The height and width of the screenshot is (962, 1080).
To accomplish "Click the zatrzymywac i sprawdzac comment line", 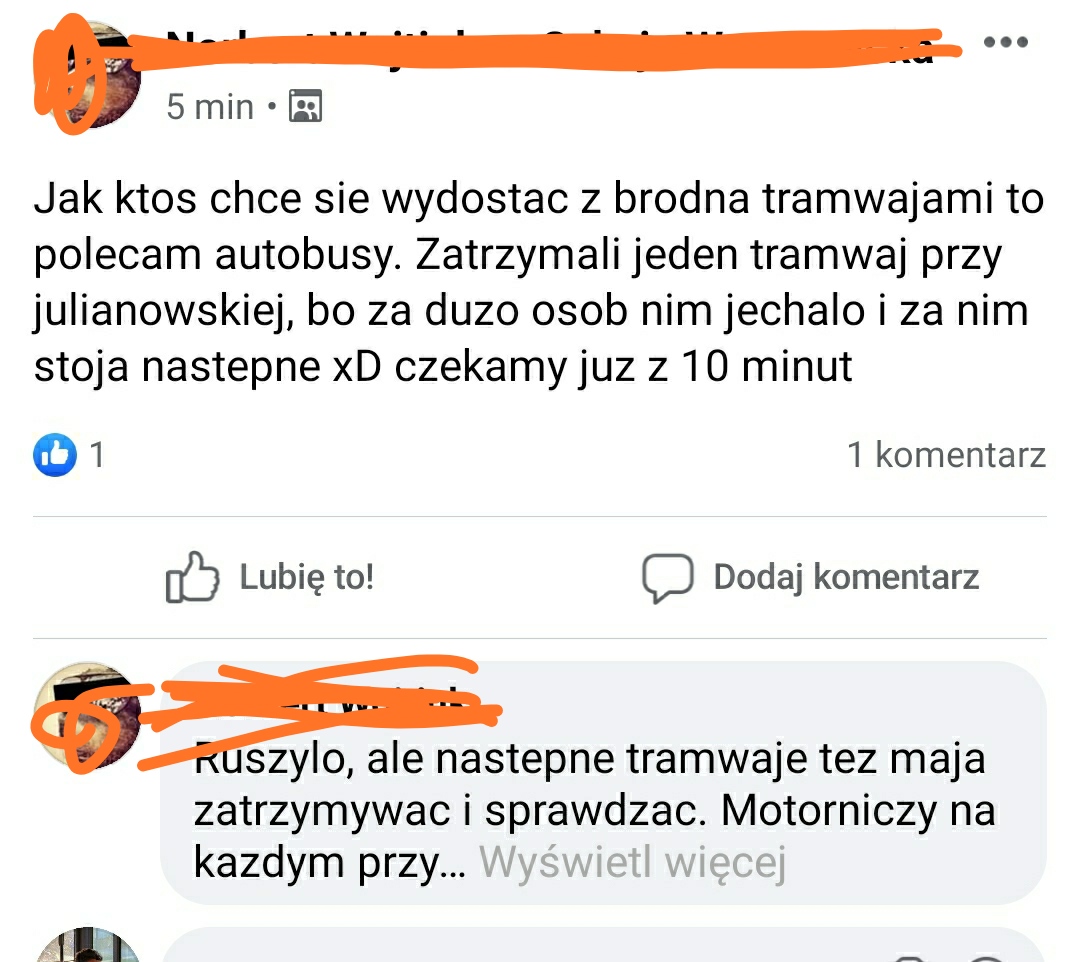I will pyautogui.click(x=594, y=811).
